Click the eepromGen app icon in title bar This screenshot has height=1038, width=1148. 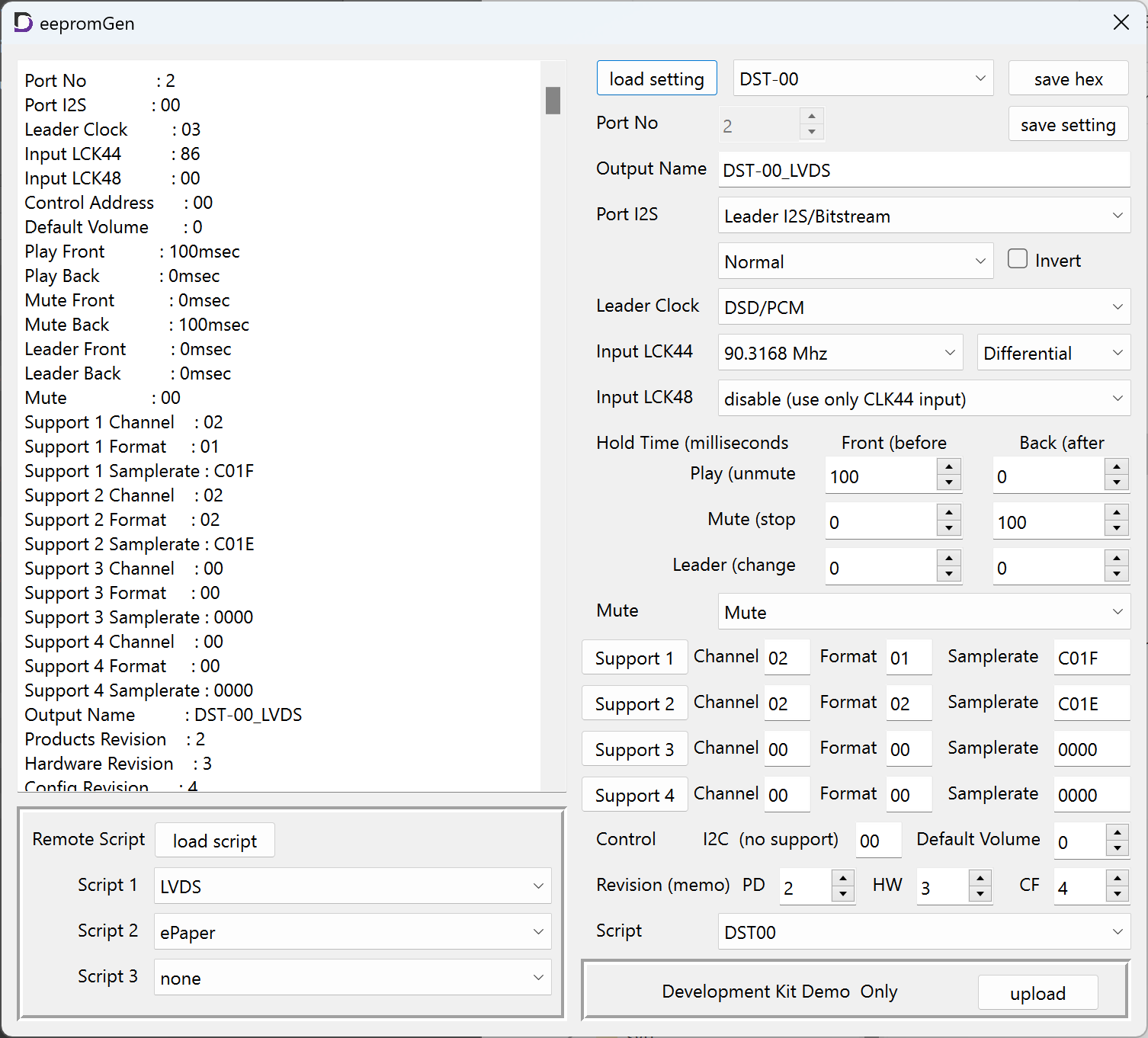click(x=24, y=23)
